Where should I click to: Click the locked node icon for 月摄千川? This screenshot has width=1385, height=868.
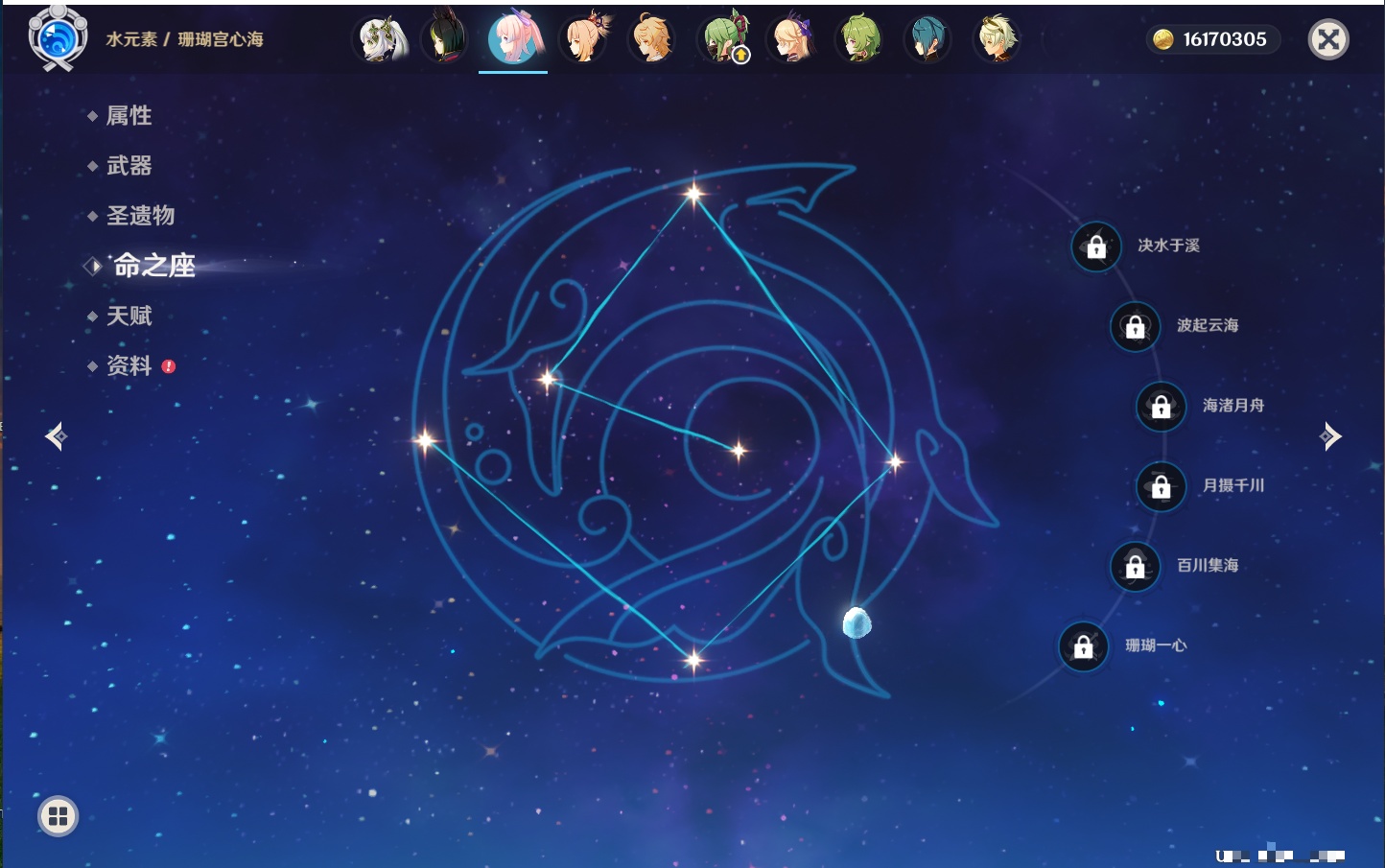click(1161, 486)
